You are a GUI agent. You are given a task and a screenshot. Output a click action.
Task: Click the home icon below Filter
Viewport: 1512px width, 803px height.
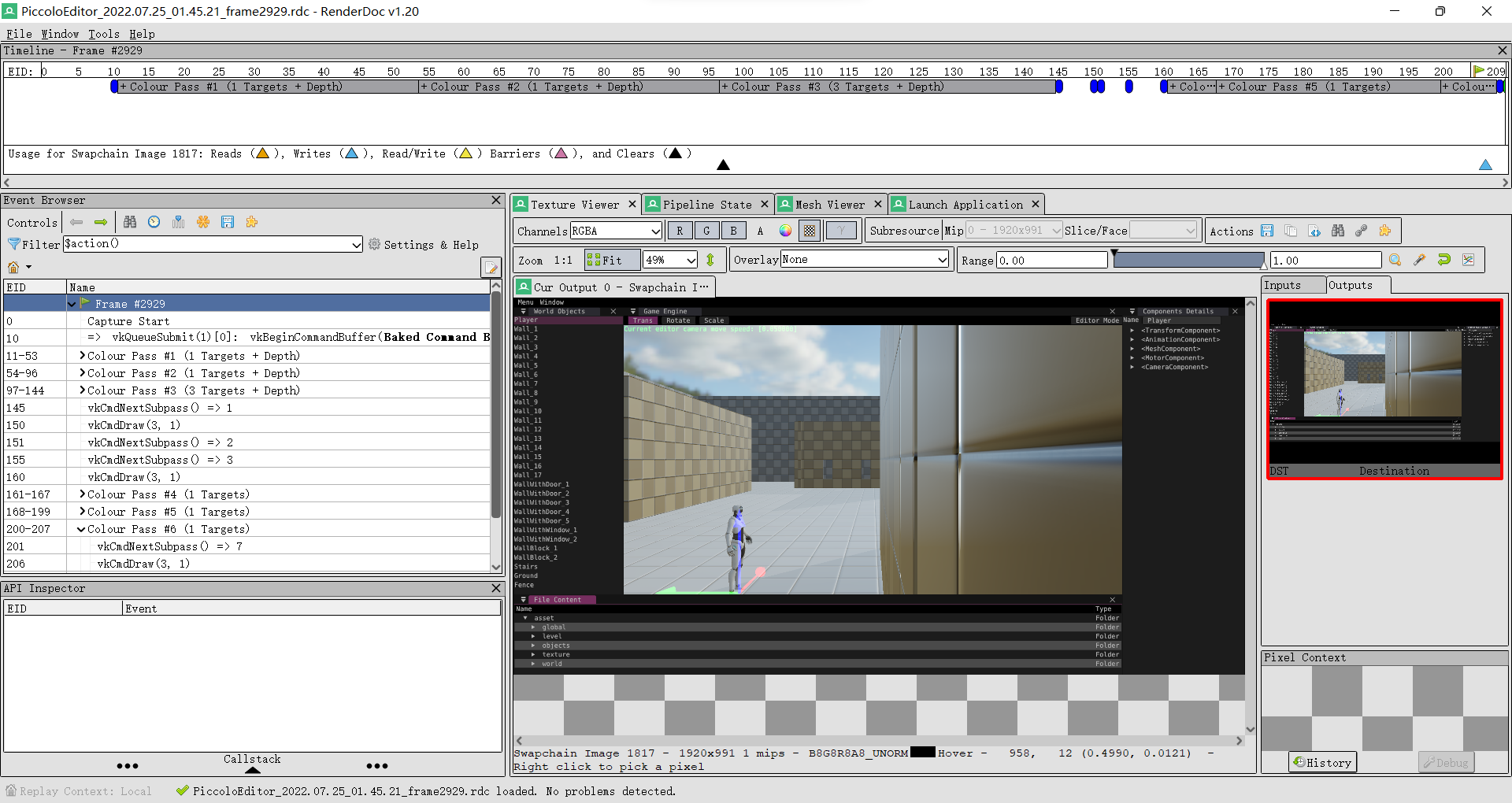(x=13, y=267)
